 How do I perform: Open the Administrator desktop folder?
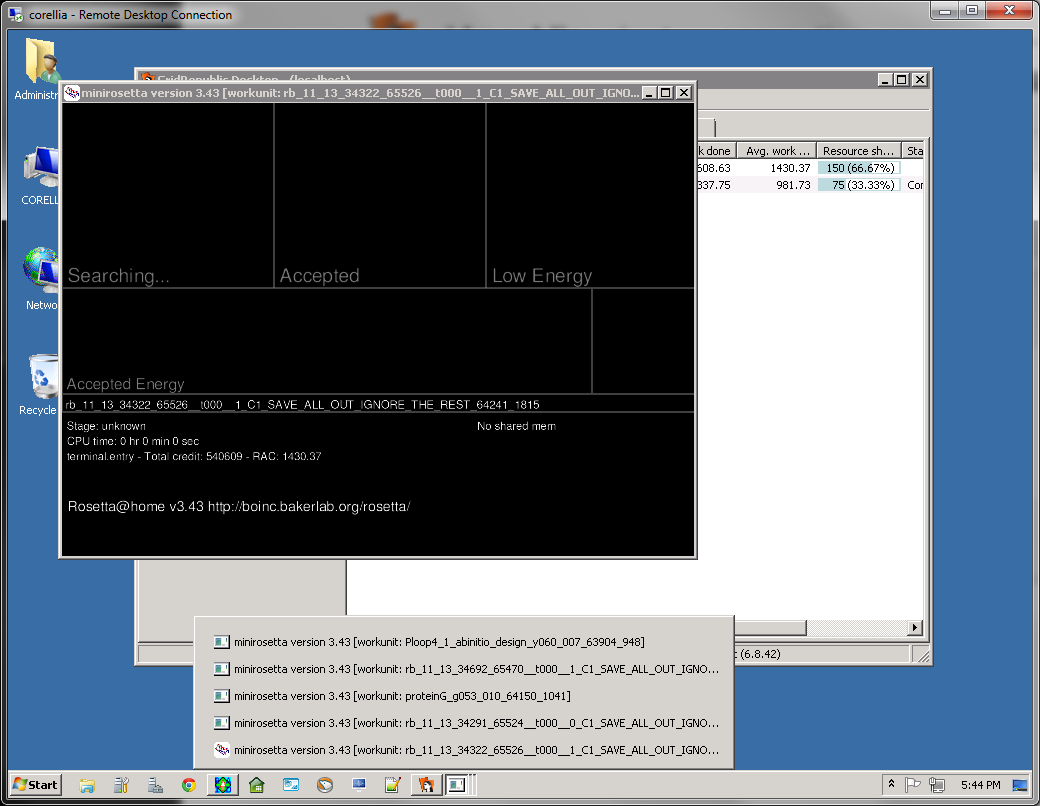pos(40,70)
